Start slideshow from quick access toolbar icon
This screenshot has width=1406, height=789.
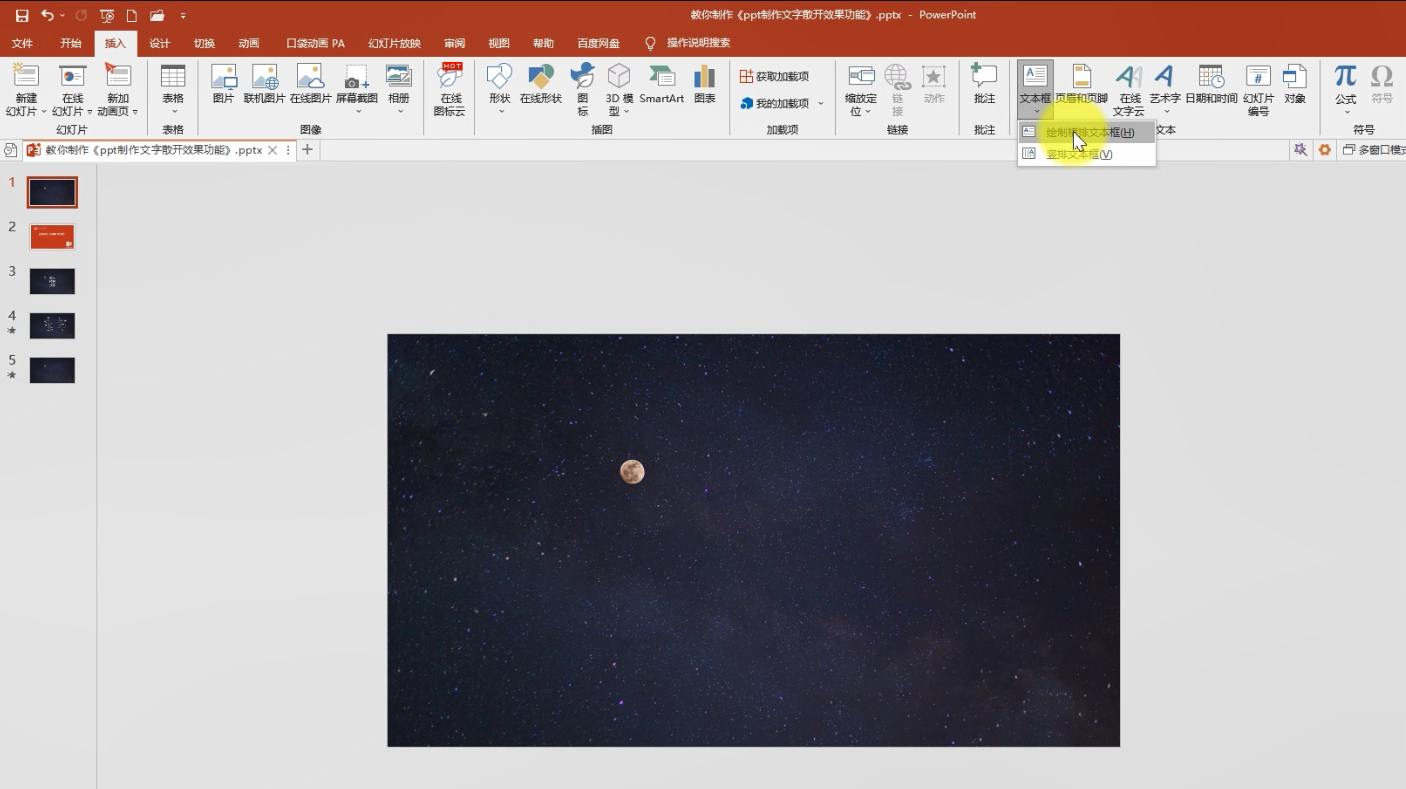point(107,16)
